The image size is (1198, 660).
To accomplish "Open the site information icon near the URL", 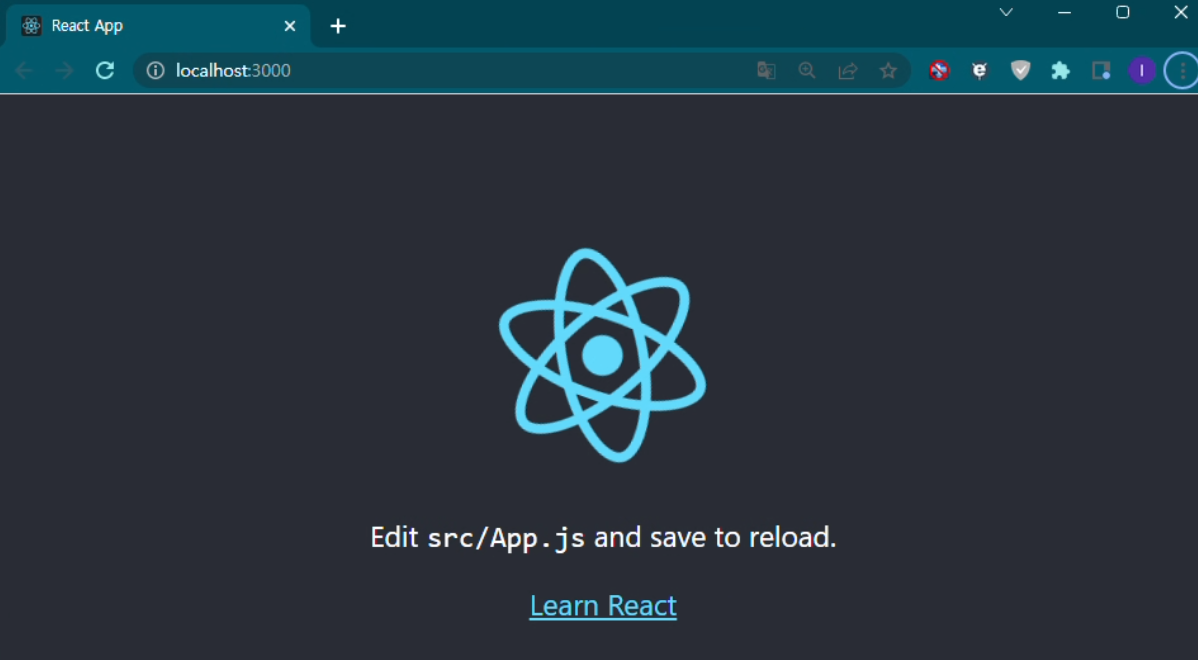I will tap(154, 70).
